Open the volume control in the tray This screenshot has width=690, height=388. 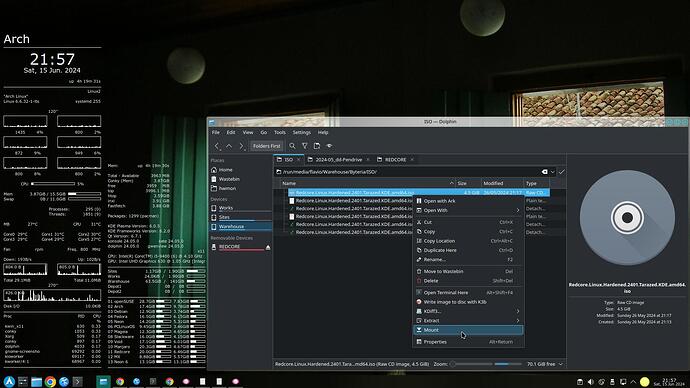coord(591,382)
